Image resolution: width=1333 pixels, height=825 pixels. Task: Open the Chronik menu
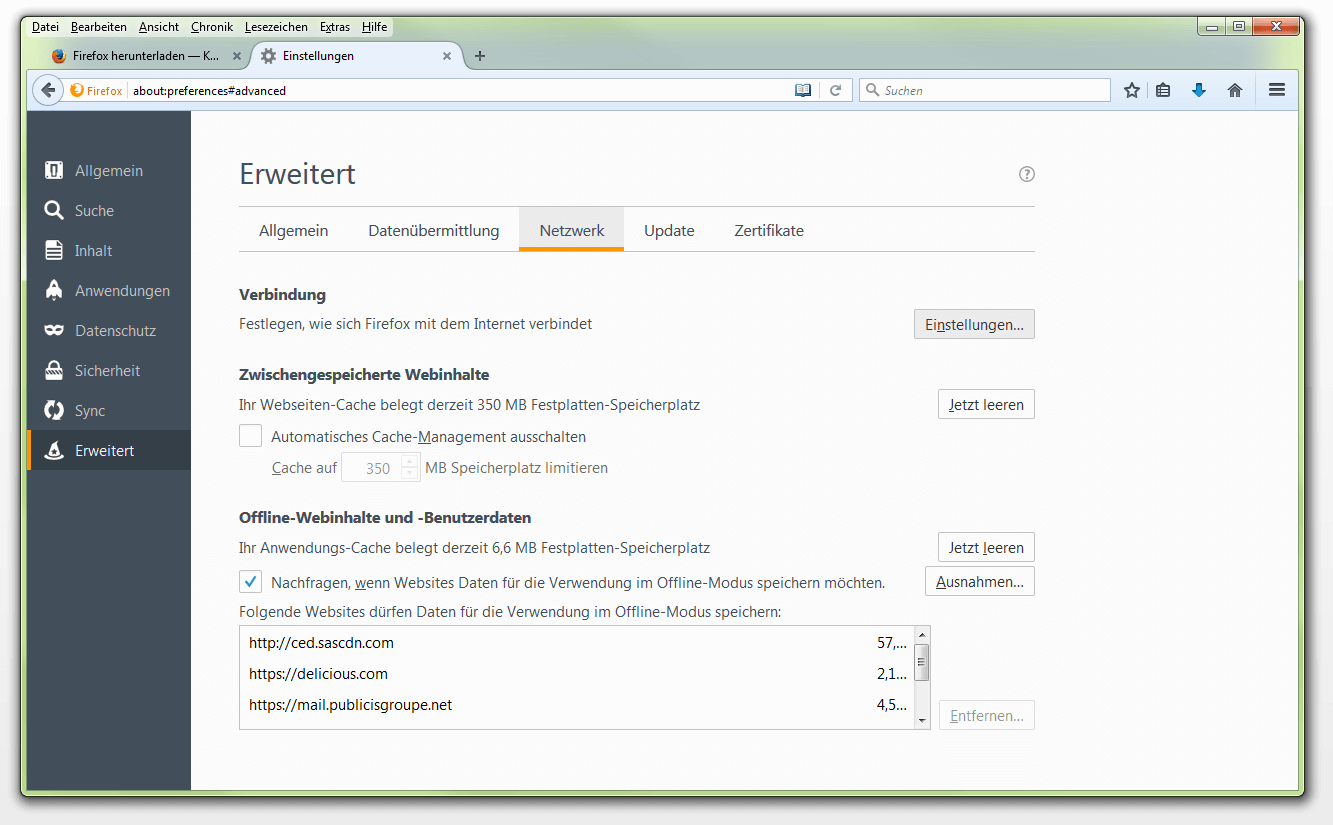[211, 27]
